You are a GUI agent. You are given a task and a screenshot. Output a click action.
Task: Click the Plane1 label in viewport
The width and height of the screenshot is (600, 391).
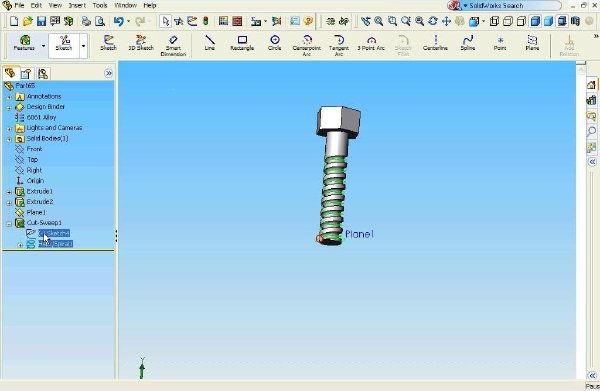click(x=359, y=234)
